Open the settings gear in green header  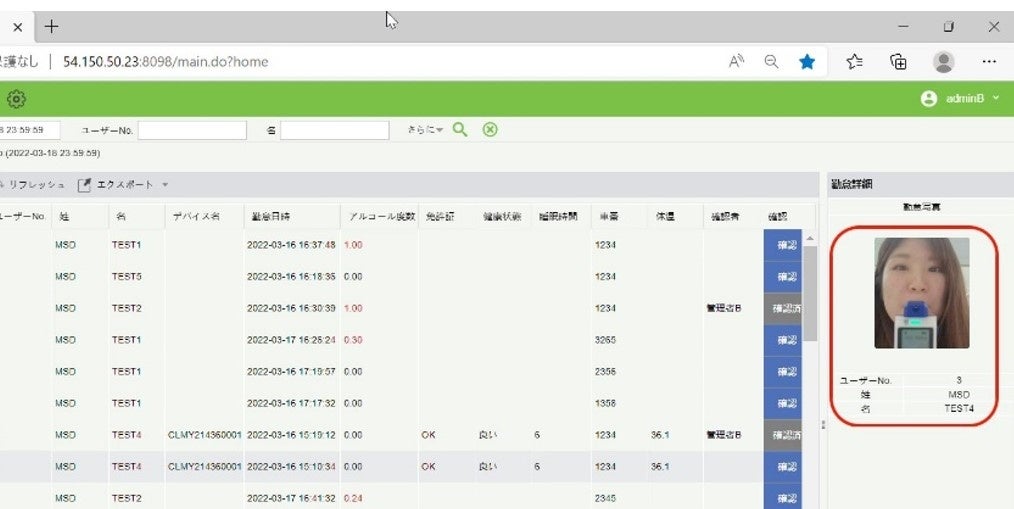(16, 99)
